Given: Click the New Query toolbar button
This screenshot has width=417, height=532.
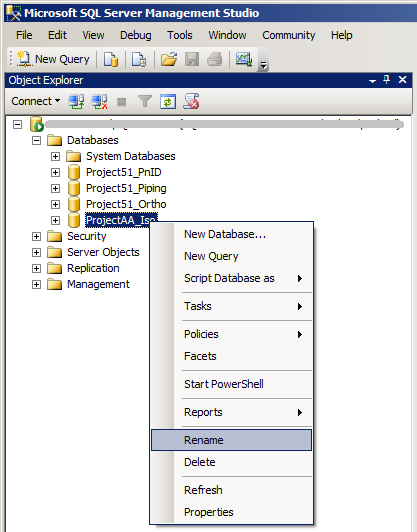Looking at the screenshot, I should [x=53, y=59].
